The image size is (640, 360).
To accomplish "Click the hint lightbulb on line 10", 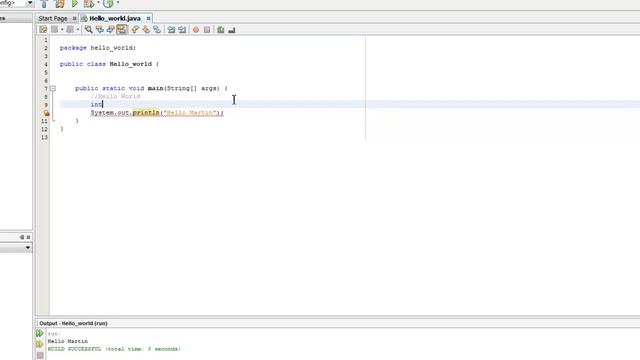I will click(46, 113).
